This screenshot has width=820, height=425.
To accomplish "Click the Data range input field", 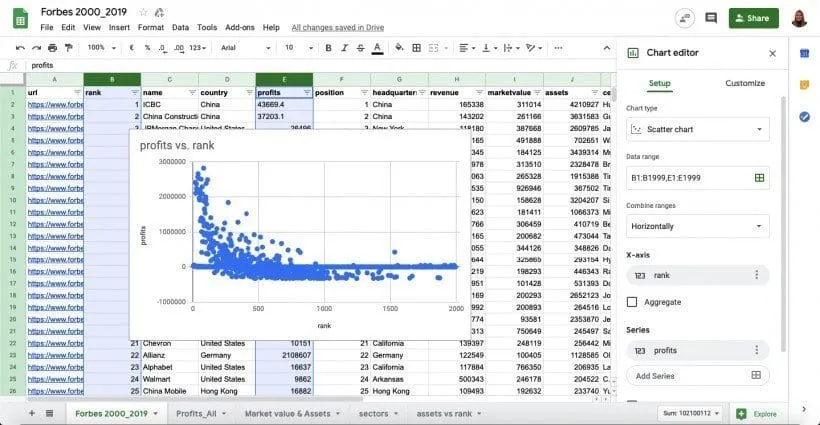I will tap(698, 178).
